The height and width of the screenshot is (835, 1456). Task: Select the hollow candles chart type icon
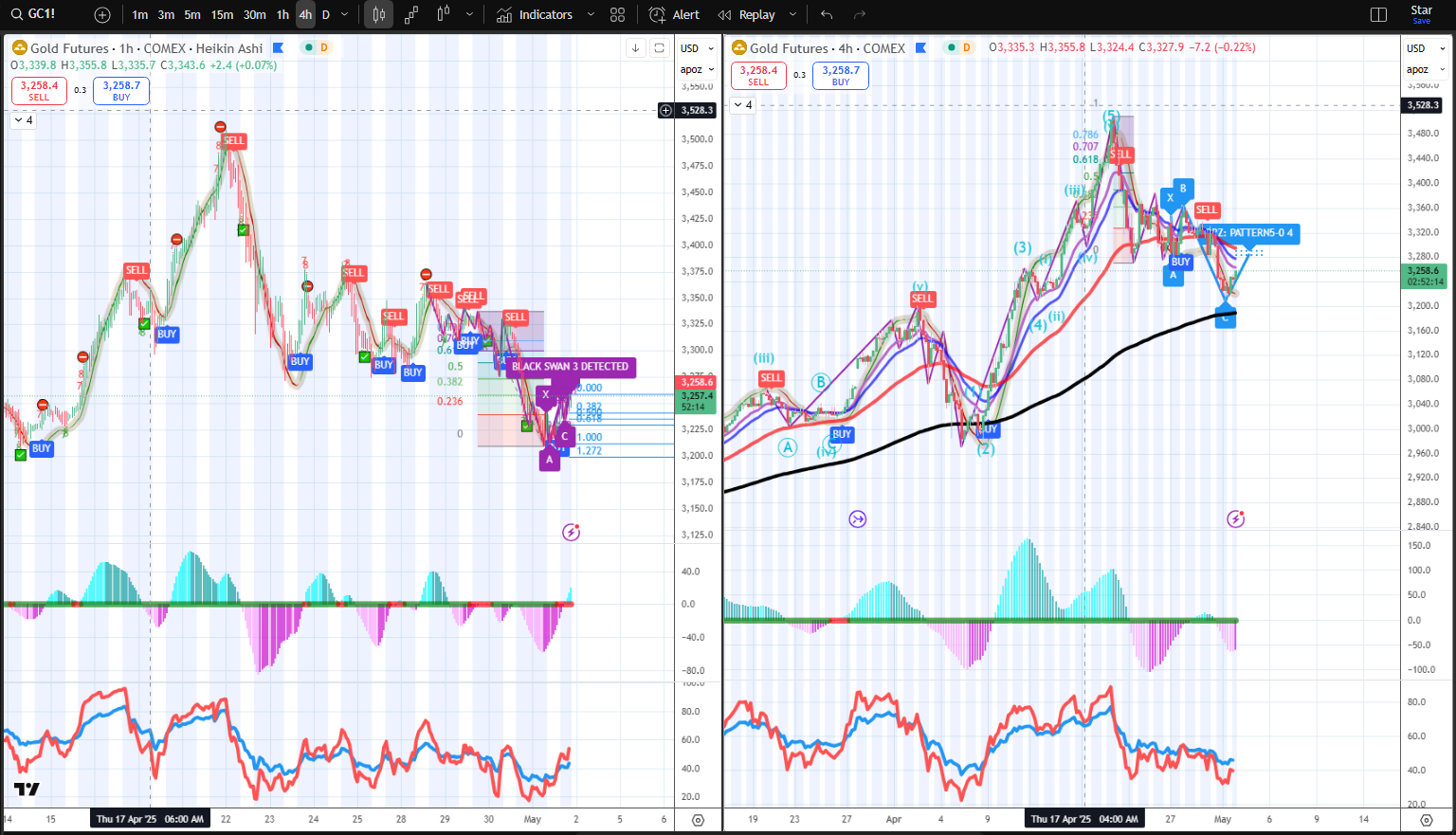[443, 15]
